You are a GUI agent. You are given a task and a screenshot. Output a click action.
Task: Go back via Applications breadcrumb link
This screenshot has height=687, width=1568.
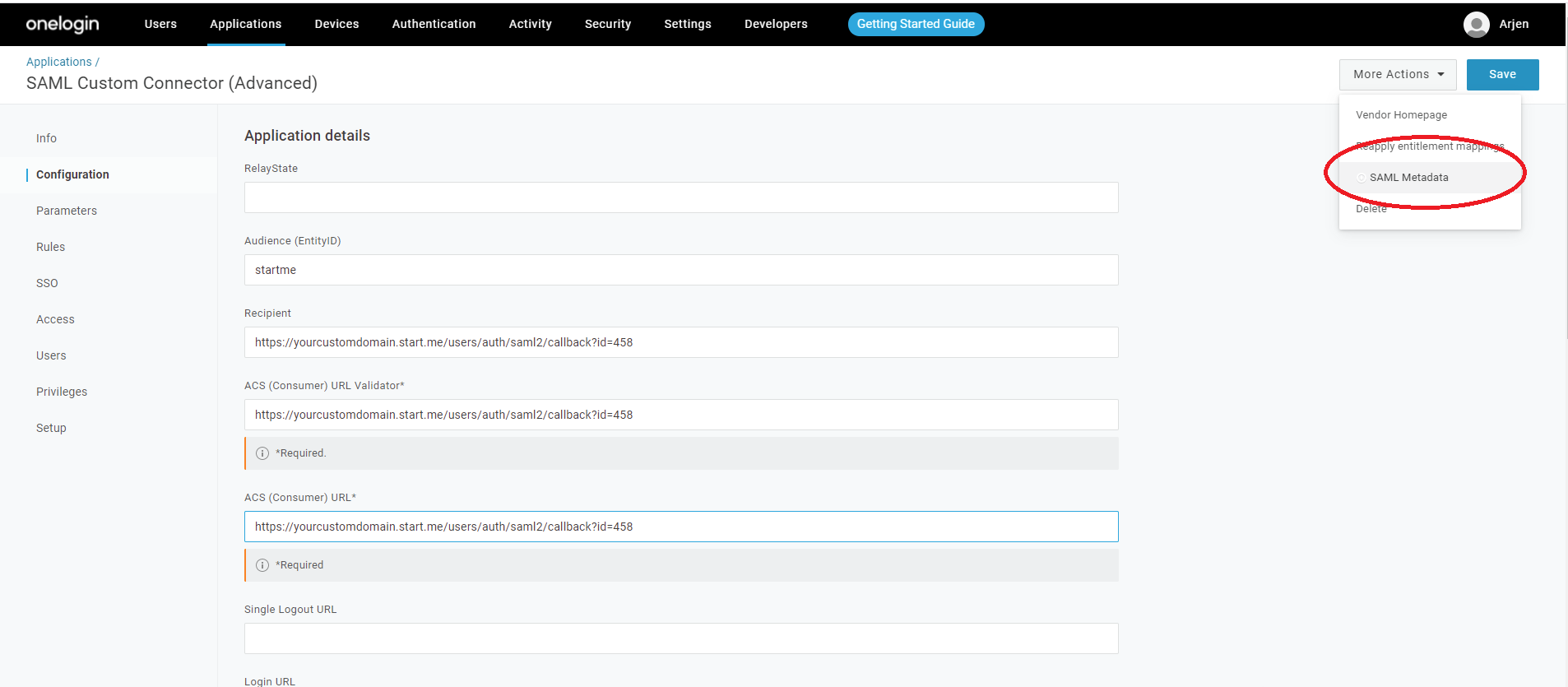(x=59, y=62)
